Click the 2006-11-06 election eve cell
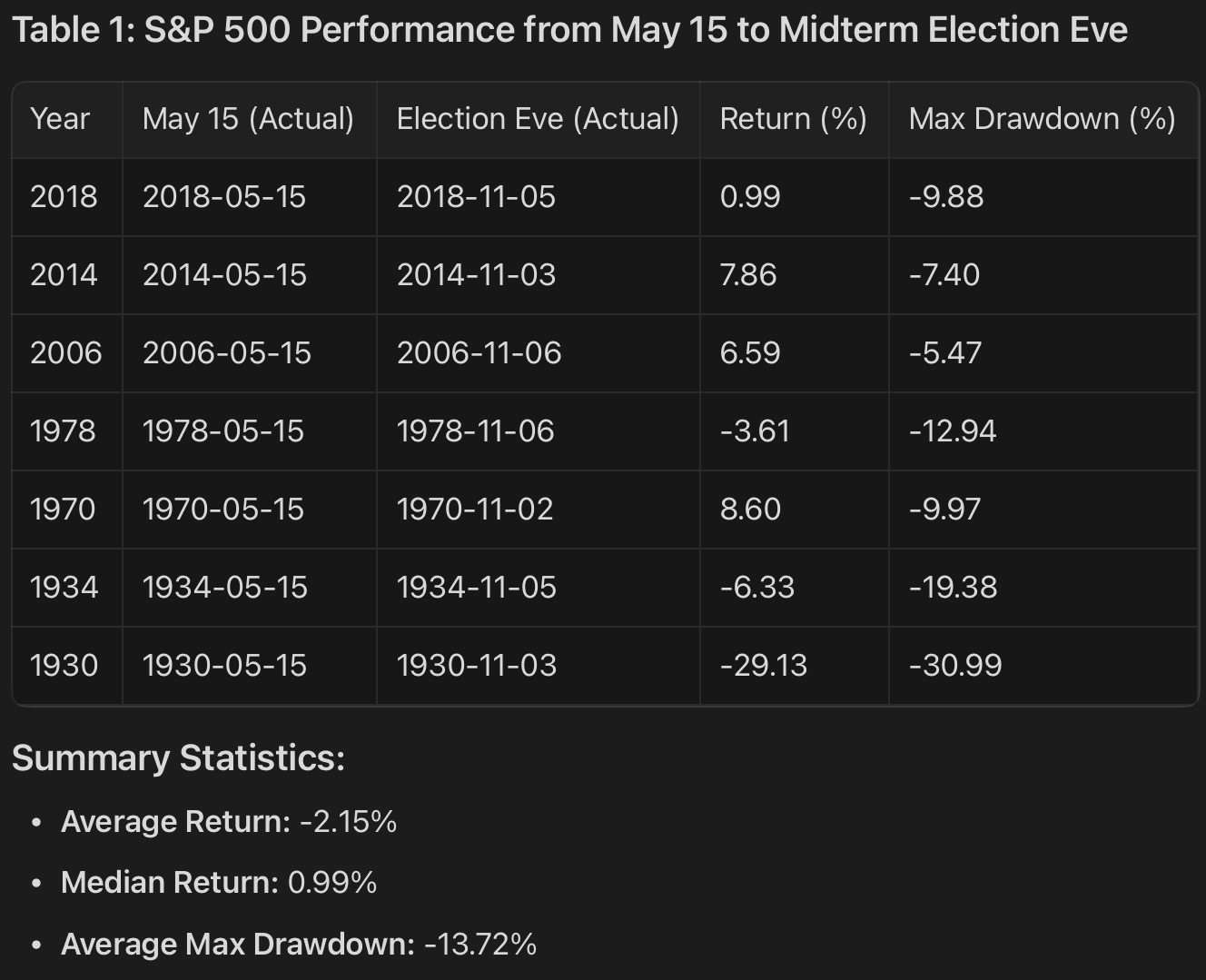This screenshot has width=1206, height=980. pyautogui.click(x=479, y=353)
